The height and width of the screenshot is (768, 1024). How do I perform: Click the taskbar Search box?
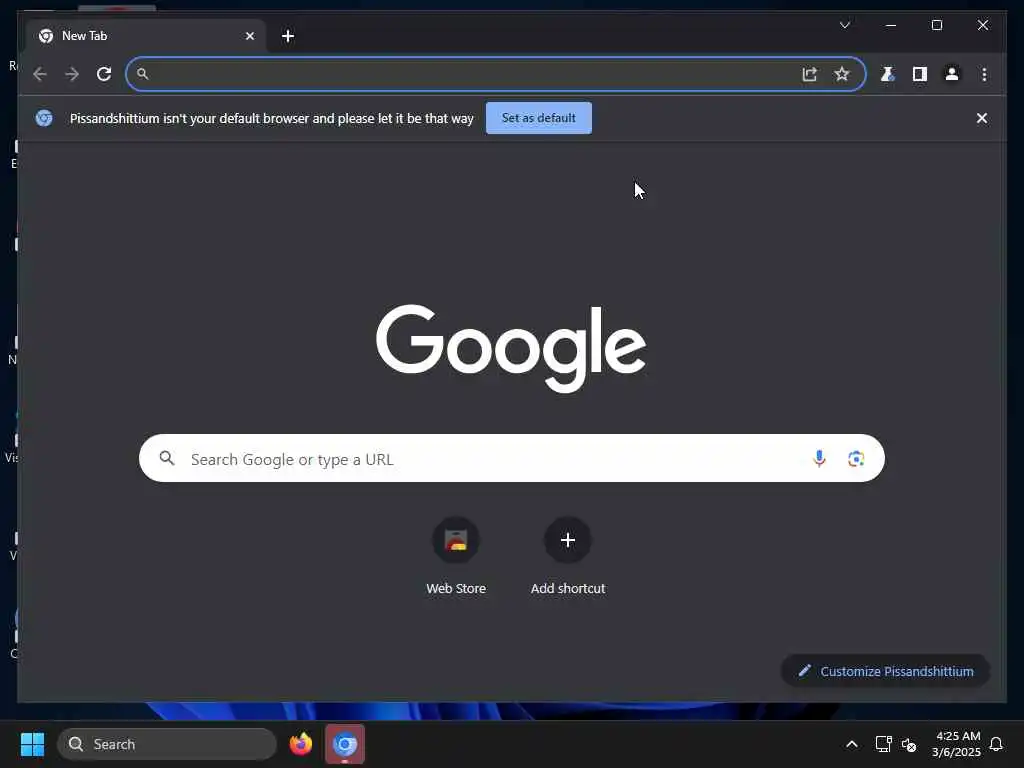click(167, 744)
